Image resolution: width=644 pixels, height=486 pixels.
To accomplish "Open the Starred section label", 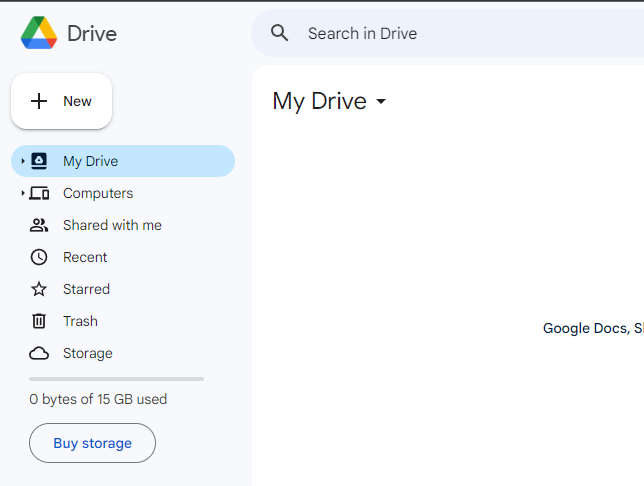I will 86,289.
